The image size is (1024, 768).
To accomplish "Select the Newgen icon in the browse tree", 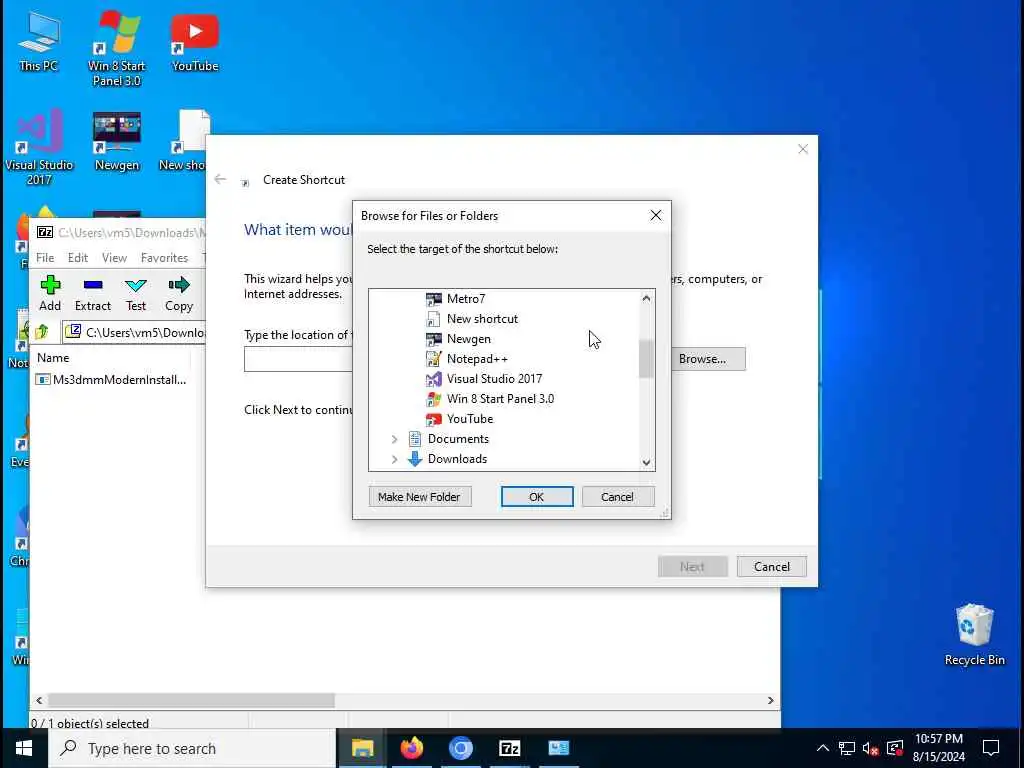I will coord(434,339).
